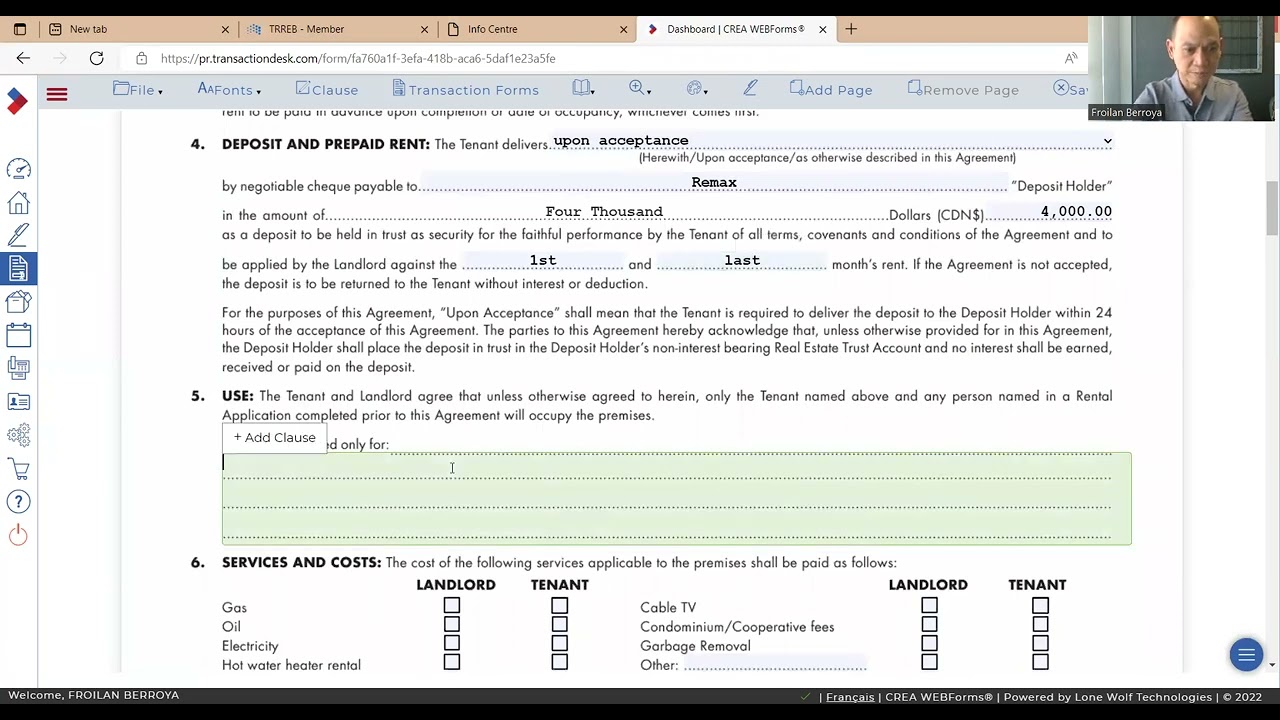The height and width of the screenshot is (720, 1280).
Task: Check Tenant box for Electricity
Action: coord(559,643)
